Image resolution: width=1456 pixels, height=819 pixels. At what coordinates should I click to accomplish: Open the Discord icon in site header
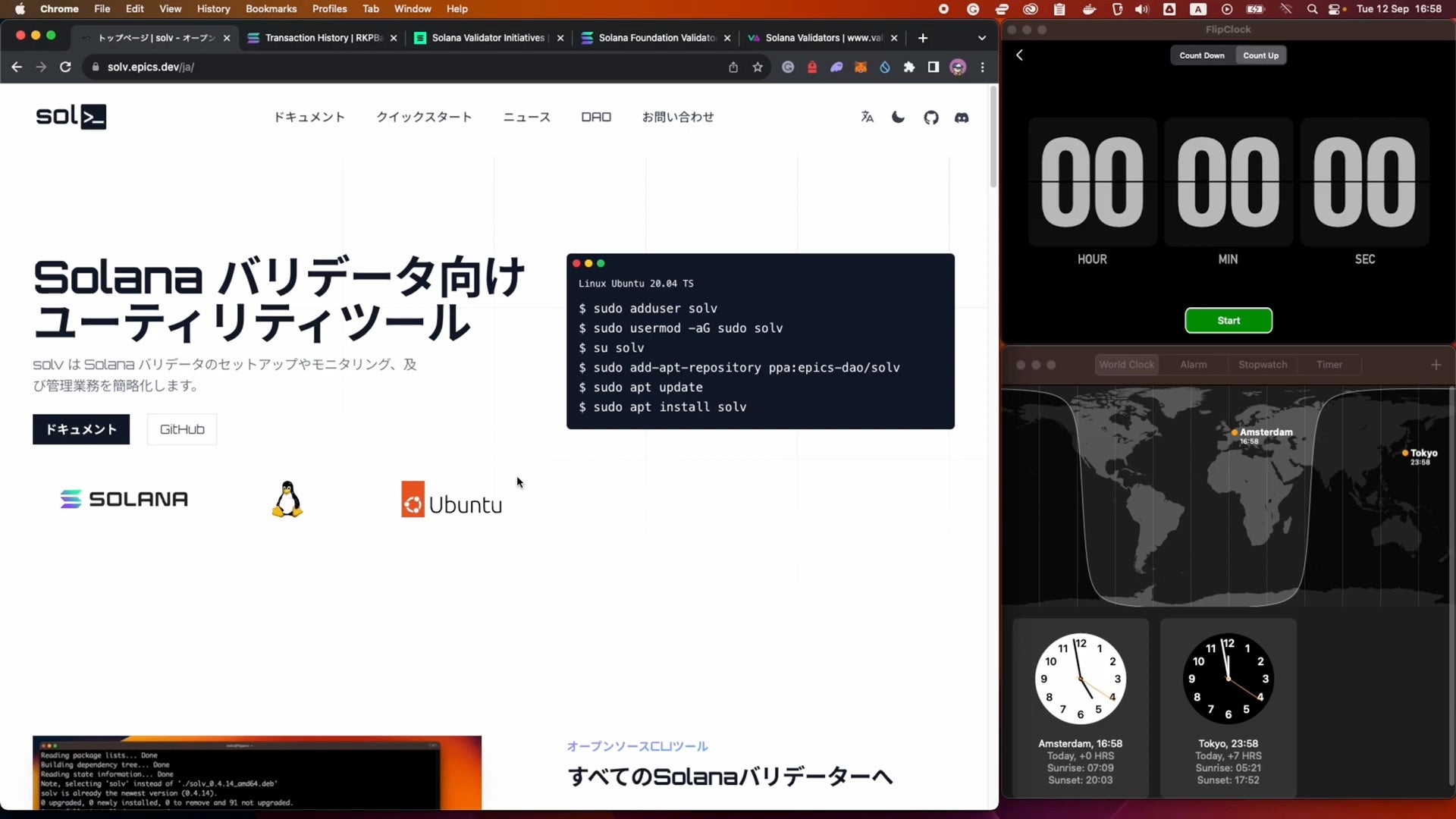(962, 118)
